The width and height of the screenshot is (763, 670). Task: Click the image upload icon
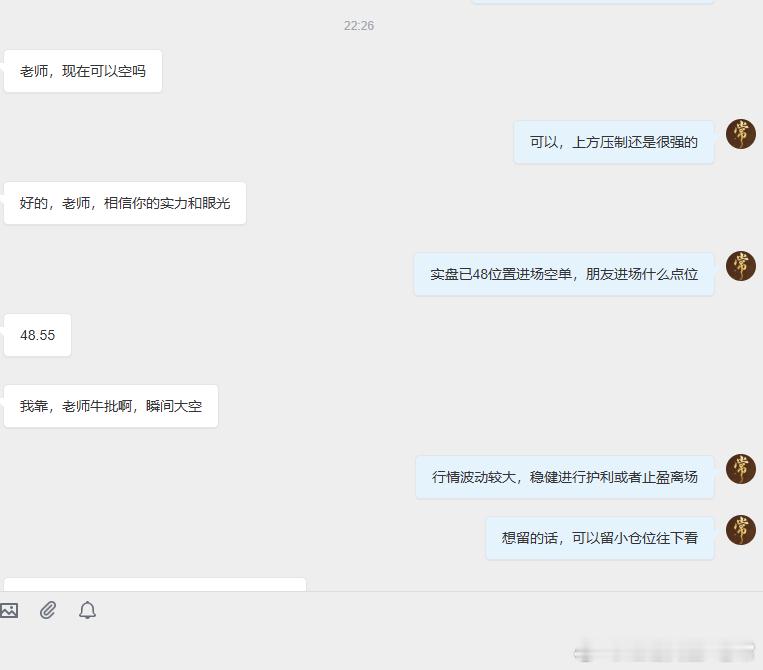pos(9,610)
